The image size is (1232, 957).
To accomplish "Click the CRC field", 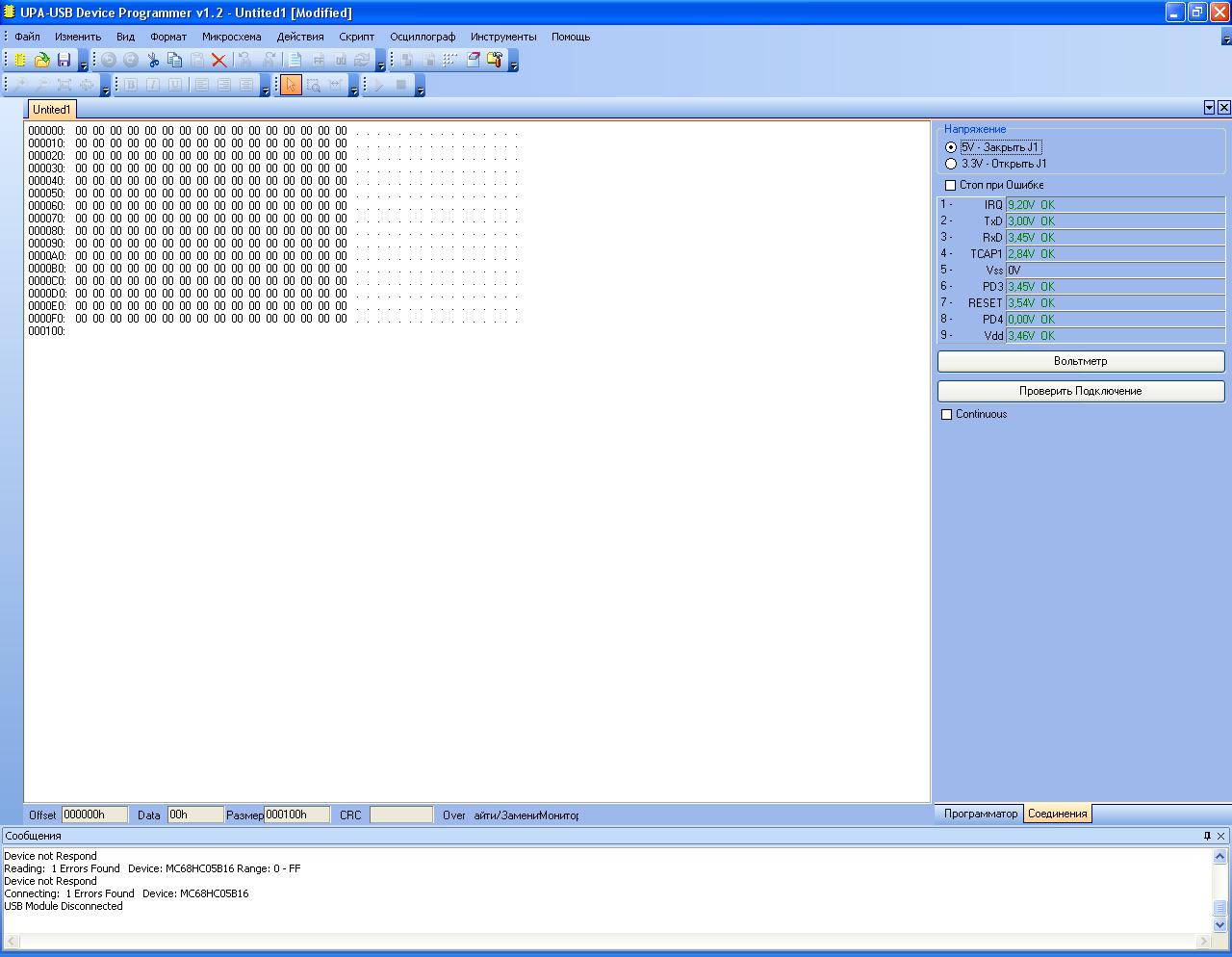I will (401, 815).
